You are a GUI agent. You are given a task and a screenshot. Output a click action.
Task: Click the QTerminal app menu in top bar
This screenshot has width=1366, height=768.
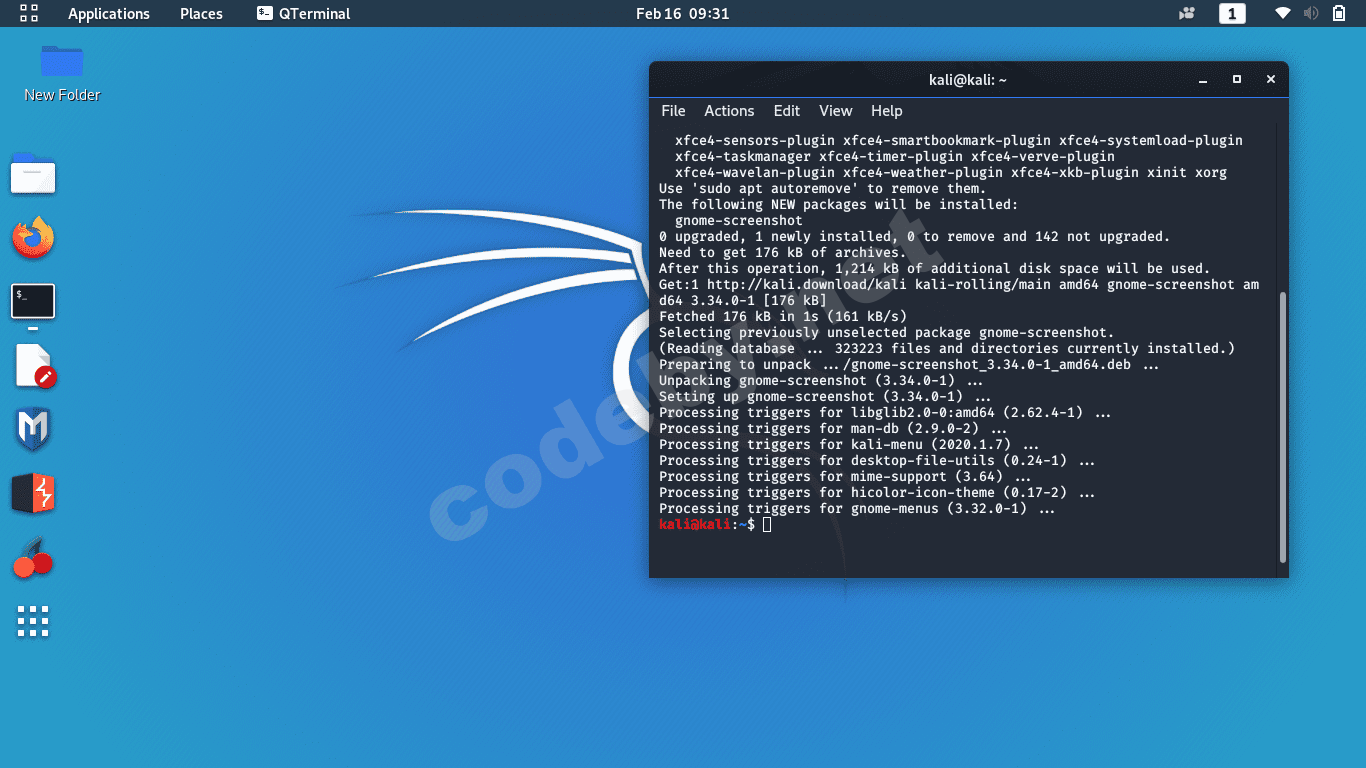coord(303,13)
